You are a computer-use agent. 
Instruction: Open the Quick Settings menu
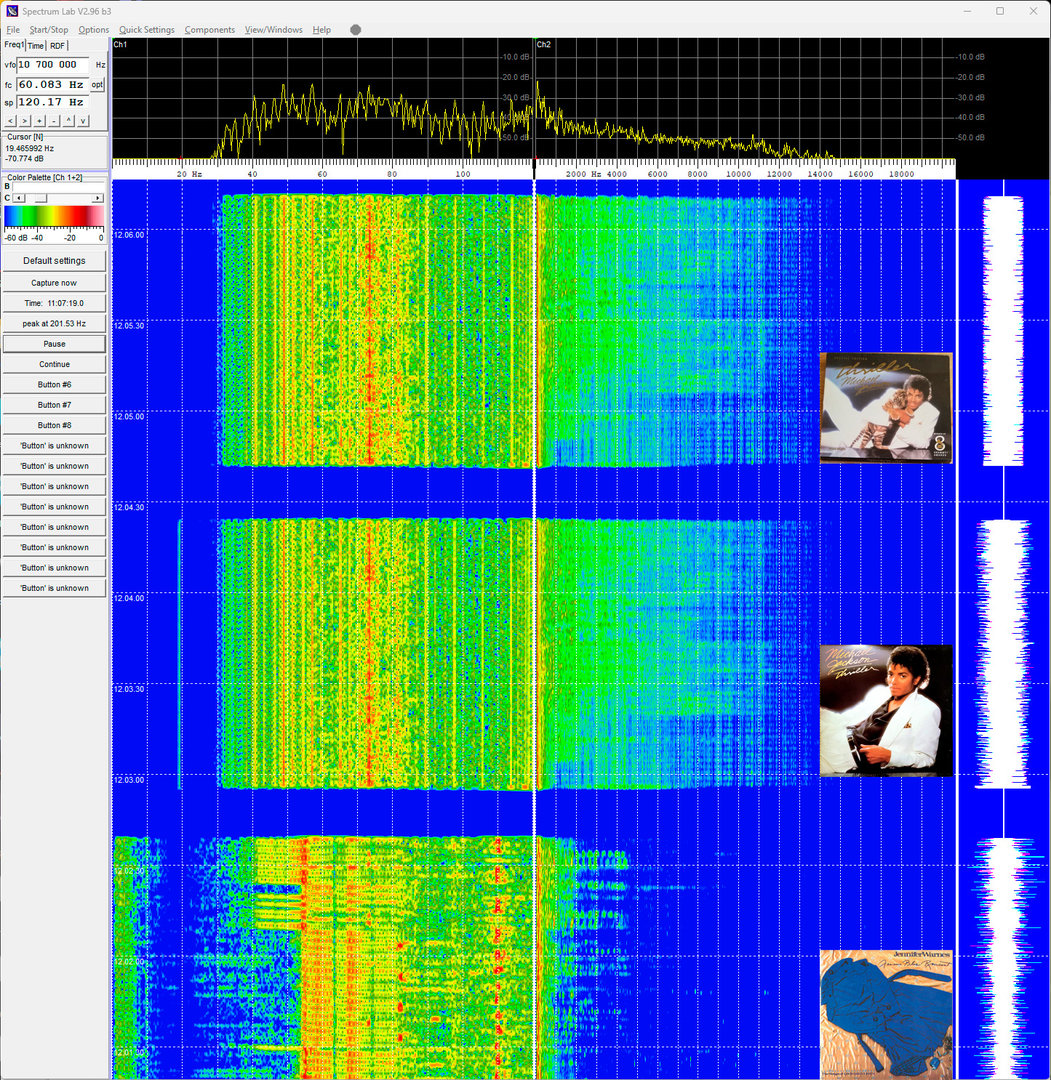click(x=146, y=30)
